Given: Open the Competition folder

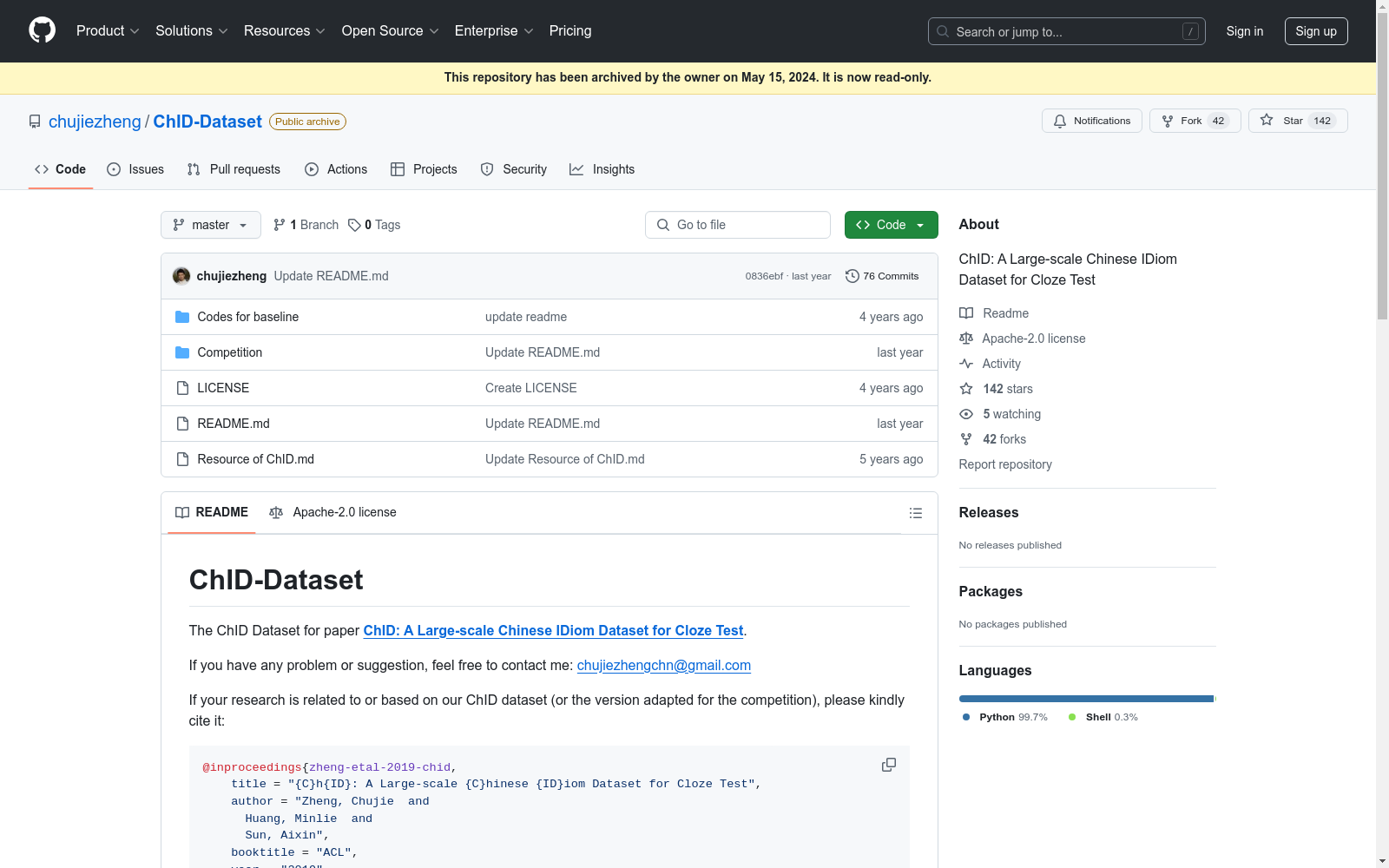Looking at the screenshot, I should 229,352.
